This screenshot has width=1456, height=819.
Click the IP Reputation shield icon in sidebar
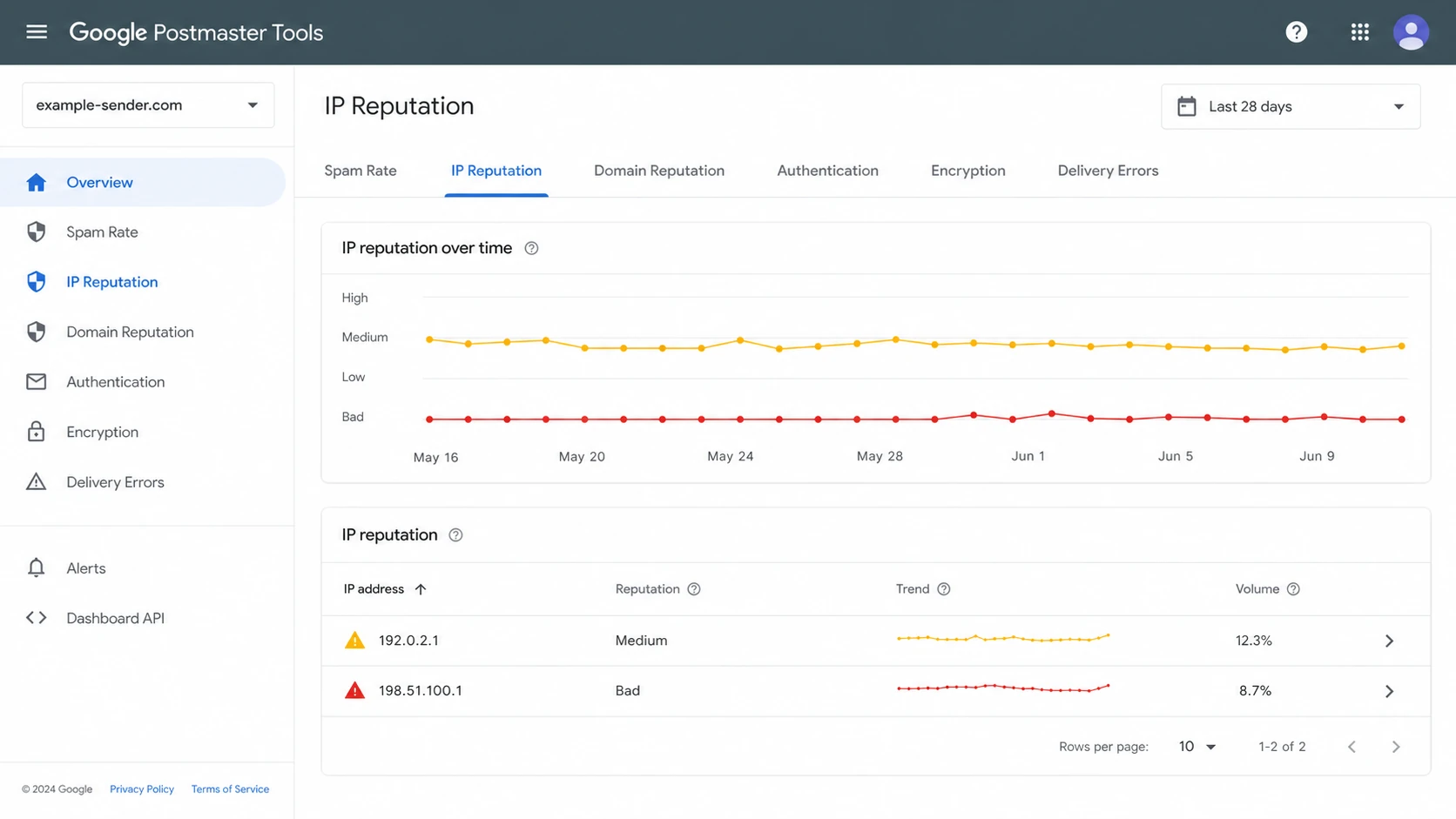coord(36,282)
